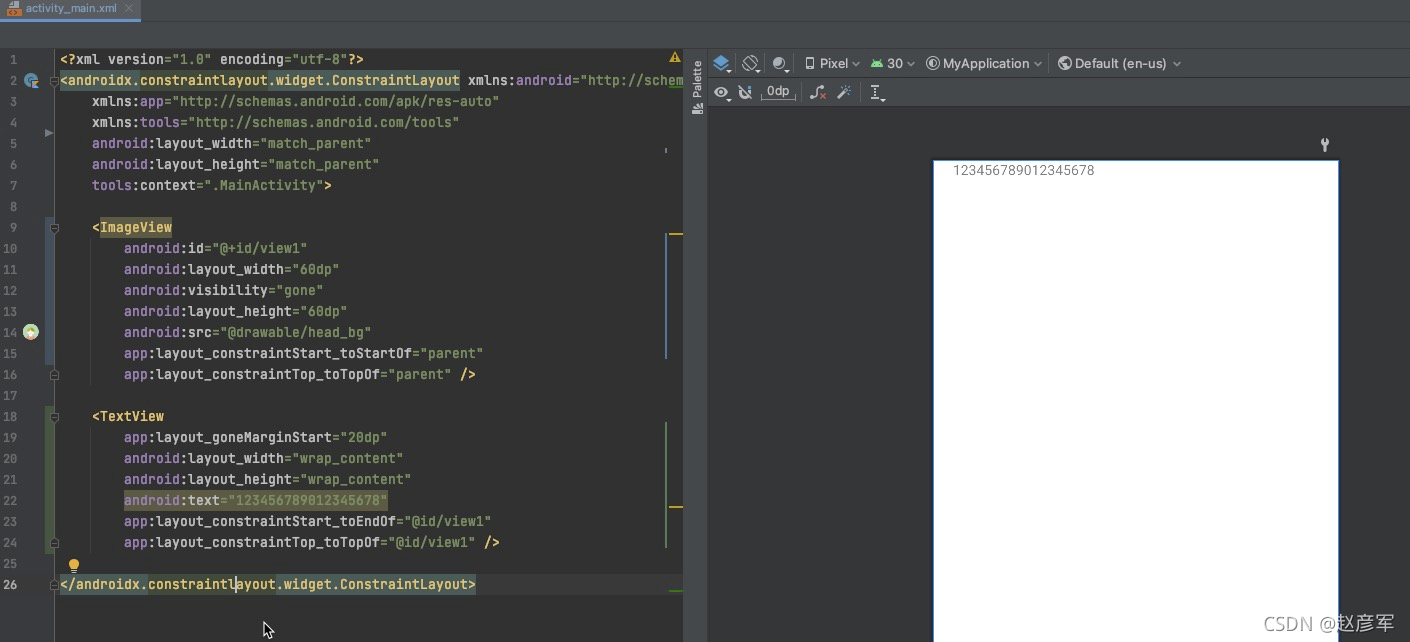This screenshot has width=1410, height=642.
Task: Clear all constraints icon
Action: tap(818, 92)
